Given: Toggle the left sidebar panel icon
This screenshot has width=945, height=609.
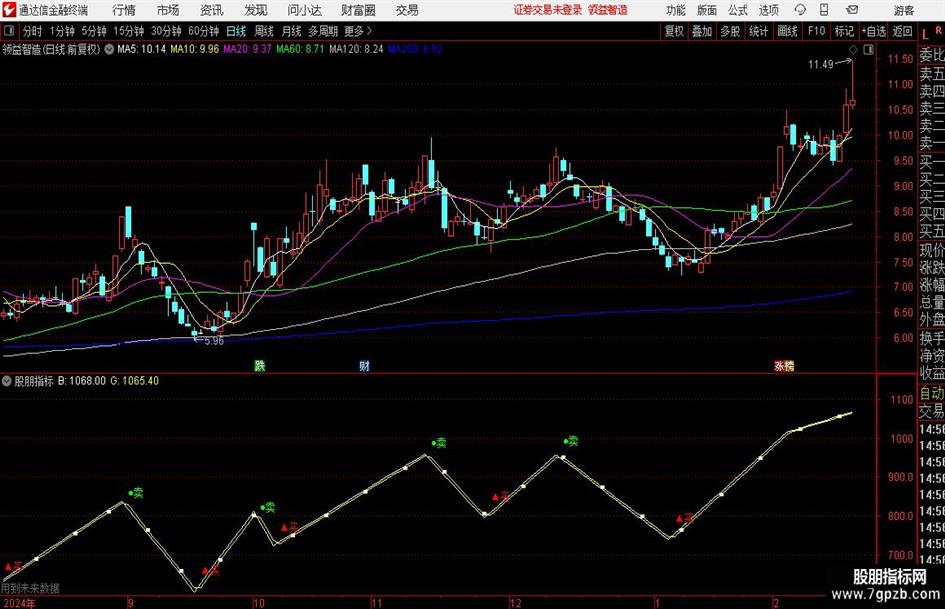Looking at the screenshot, I should [9, 31].
